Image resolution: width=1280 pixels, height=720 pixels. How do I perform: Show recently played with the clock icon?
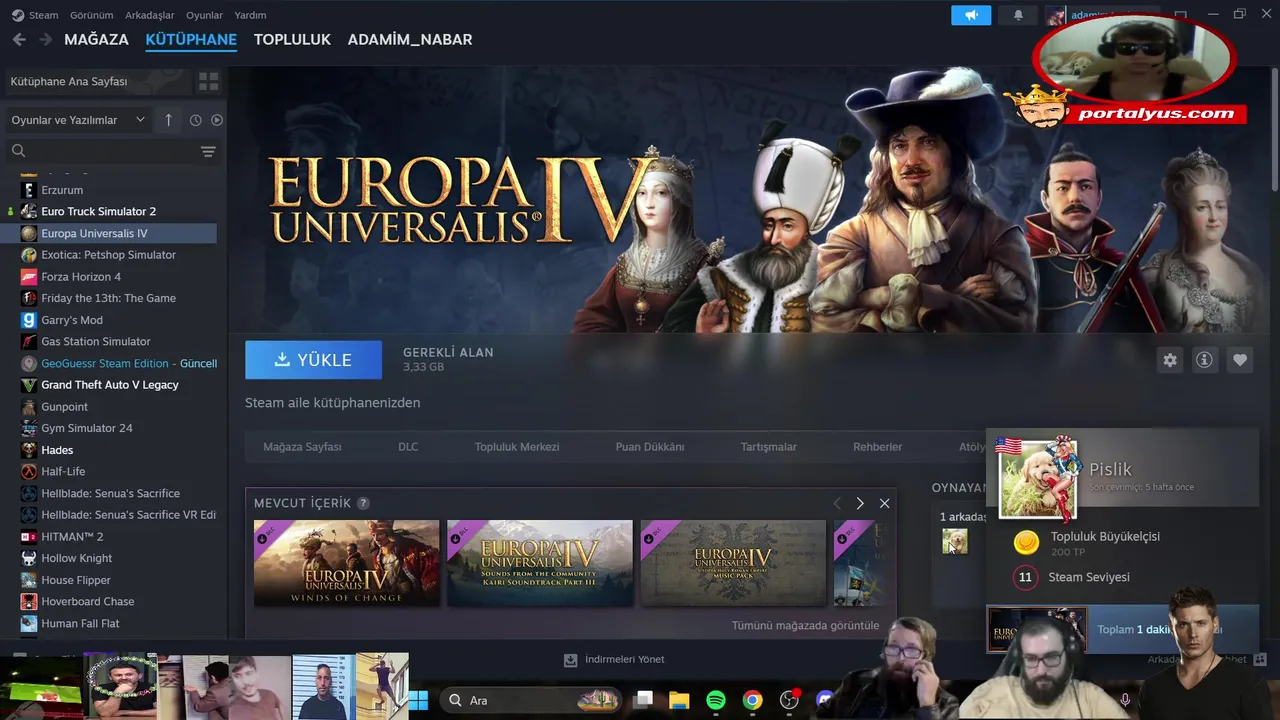(195, 120)
